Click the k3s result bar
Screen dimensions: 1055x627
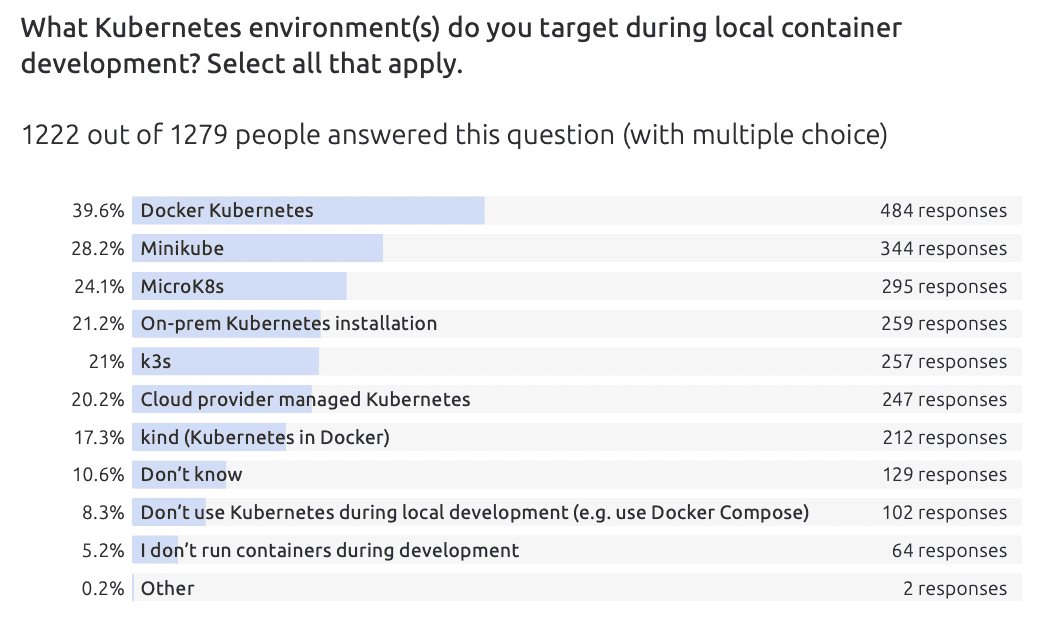[577, 361]
